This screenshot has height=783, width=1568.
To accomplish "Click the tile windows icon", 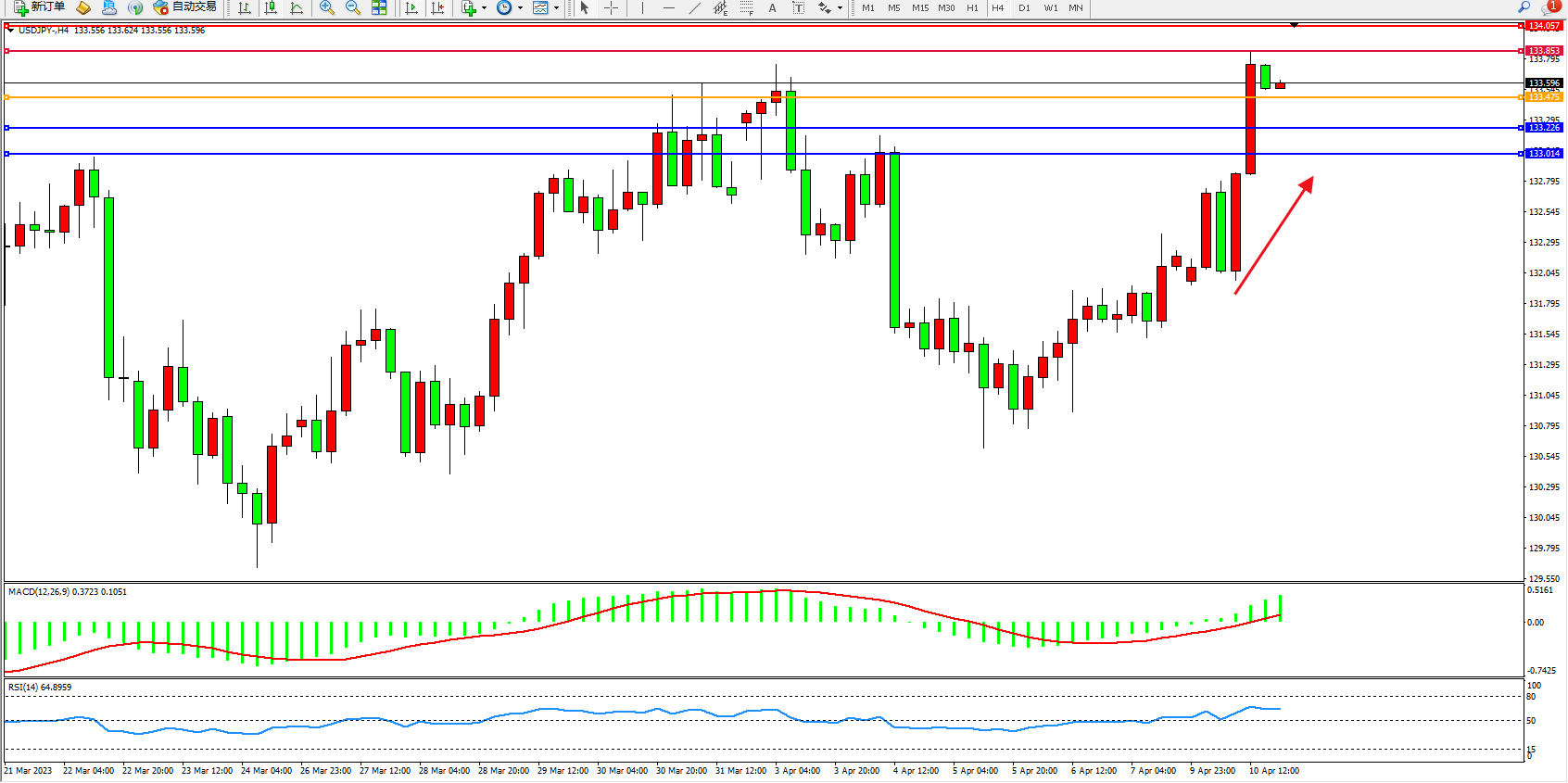I will pos(379,7).
